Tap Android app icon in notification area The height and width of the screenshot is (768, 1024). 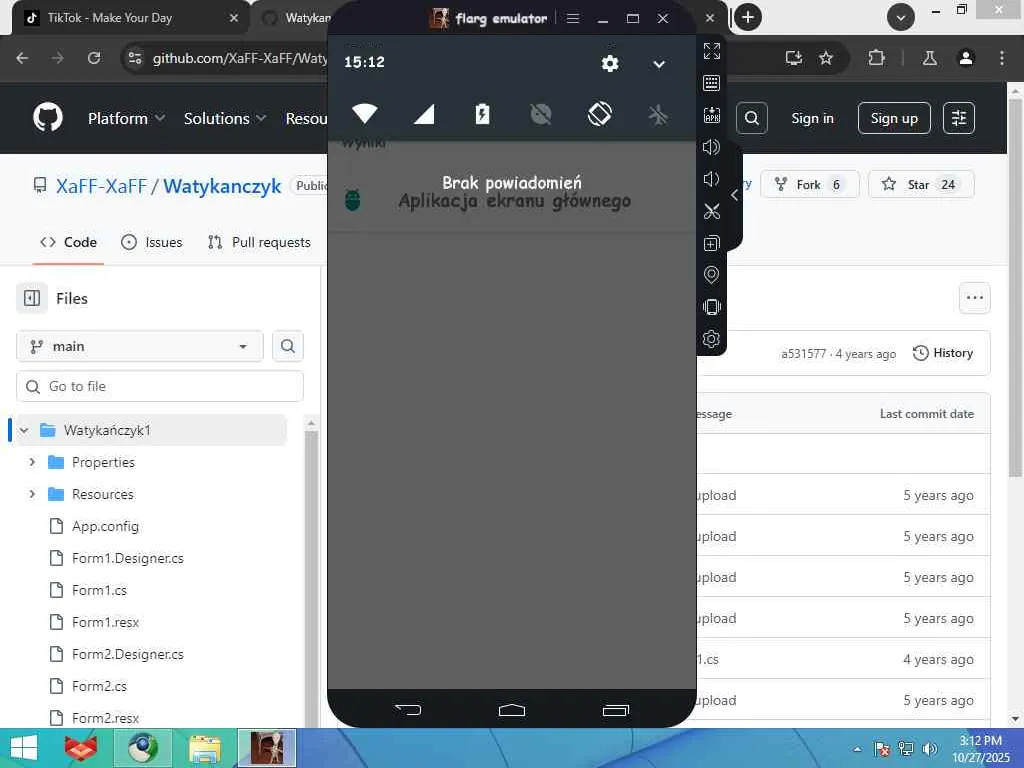pyautogui.click(x=352, y=200)
